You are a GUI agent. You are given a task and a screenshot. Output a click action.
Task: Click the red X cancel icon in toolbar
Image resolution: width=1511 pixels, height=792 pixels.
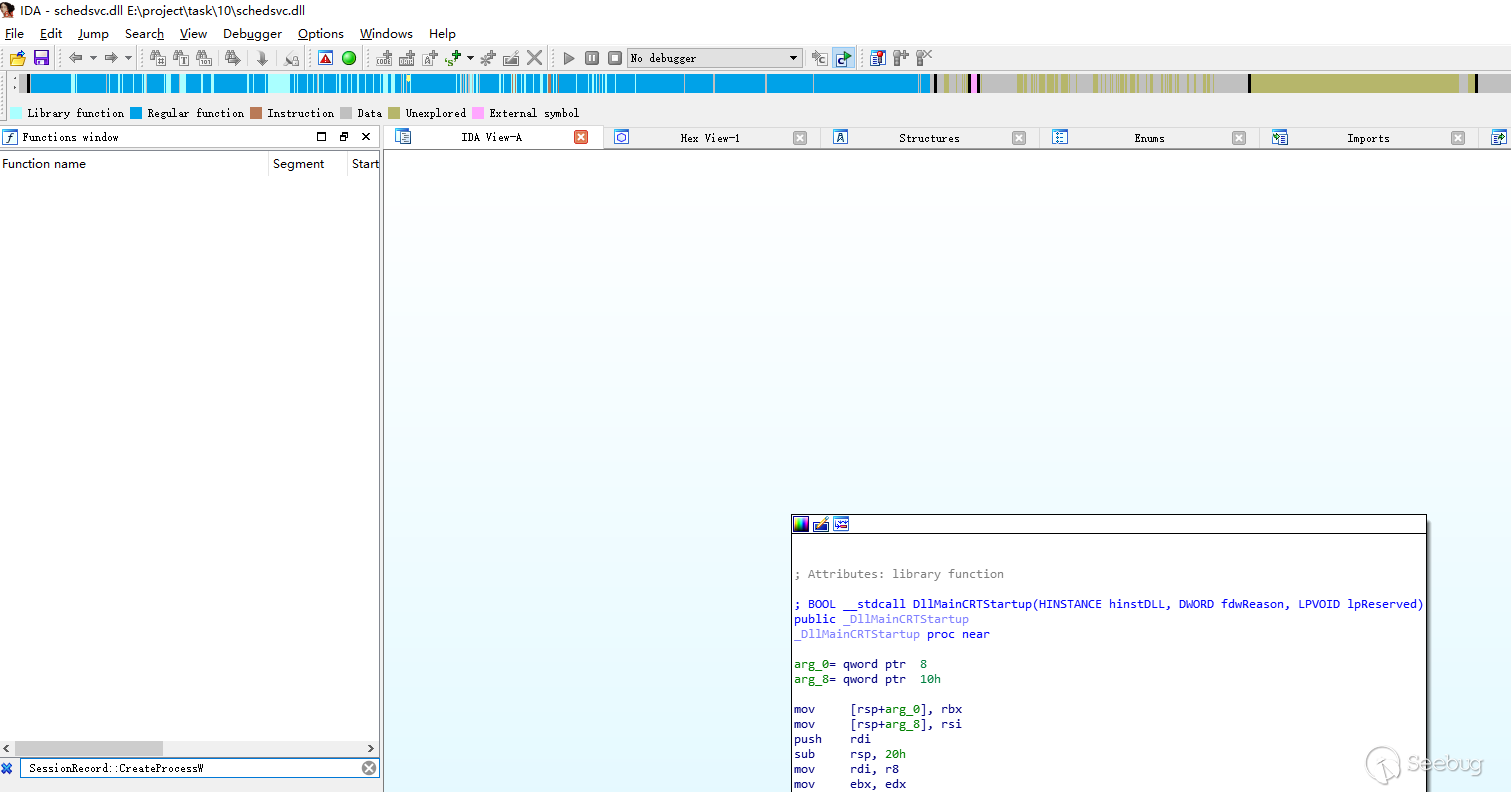coord(535,58)
